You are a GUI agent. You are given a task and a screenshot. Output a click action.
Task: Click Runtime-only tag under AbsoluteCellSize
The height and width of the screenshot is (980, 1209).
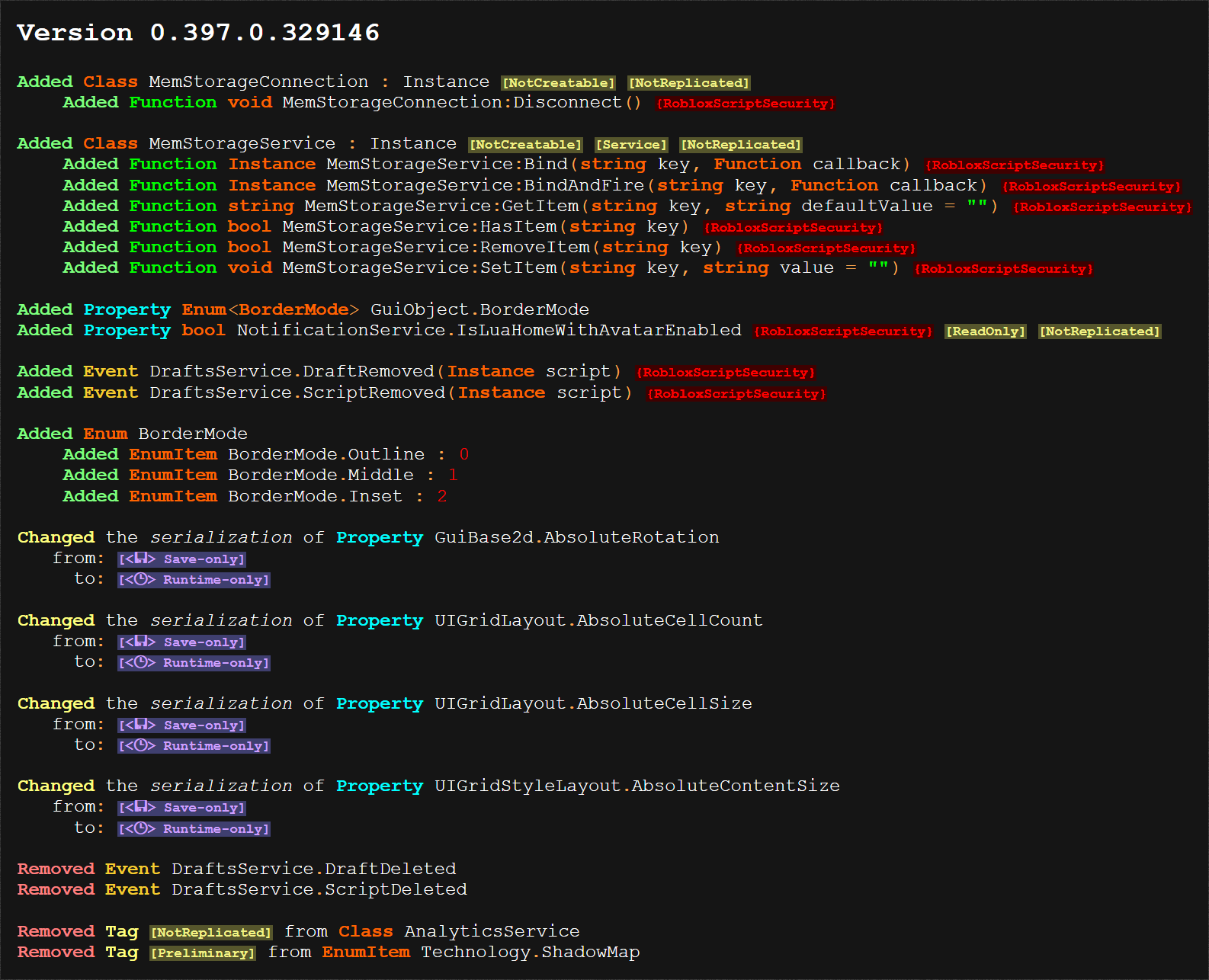[194, 745]
